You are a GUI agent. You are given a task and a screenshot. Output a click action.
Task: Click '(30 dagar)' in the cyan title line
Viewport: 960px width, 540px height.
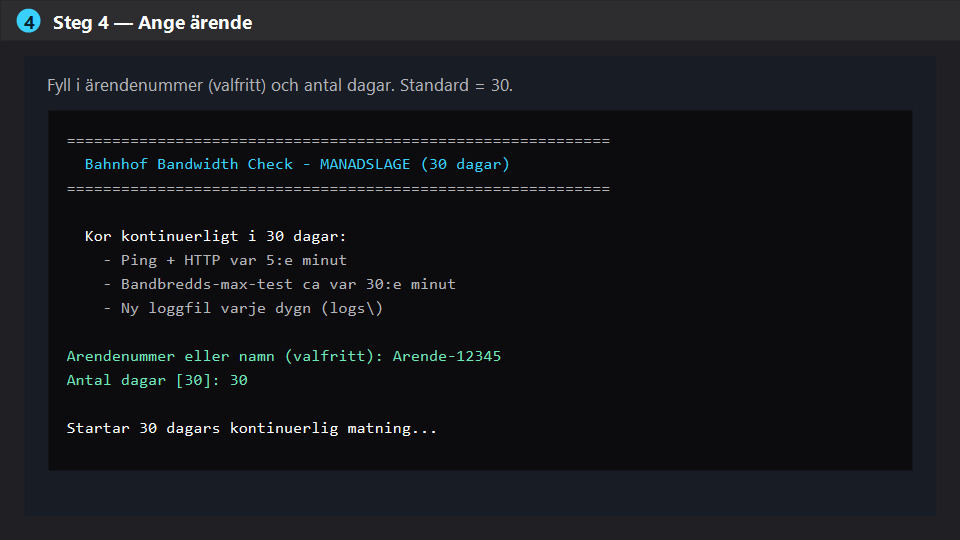point(465,164)
